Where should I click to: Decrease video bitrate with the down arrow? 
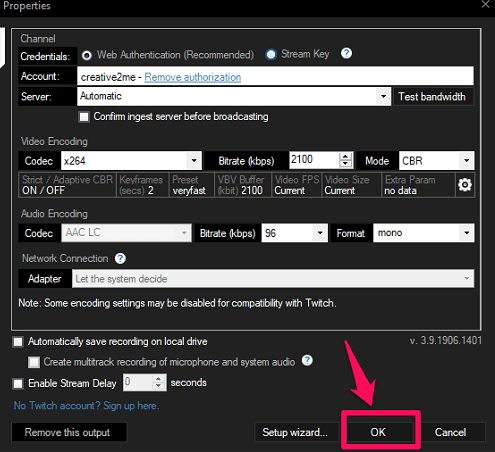pyautogui.click(x=346, y=164)
